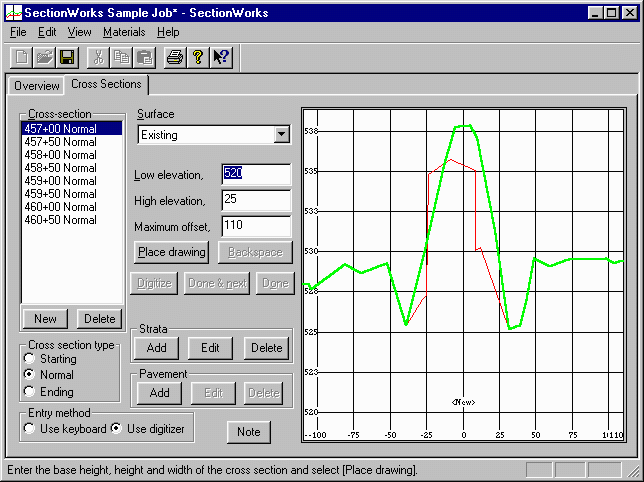Screen dimensions: 644x482
Task: Click the Print toolbar icon
Action: click(x=176, y=58)
